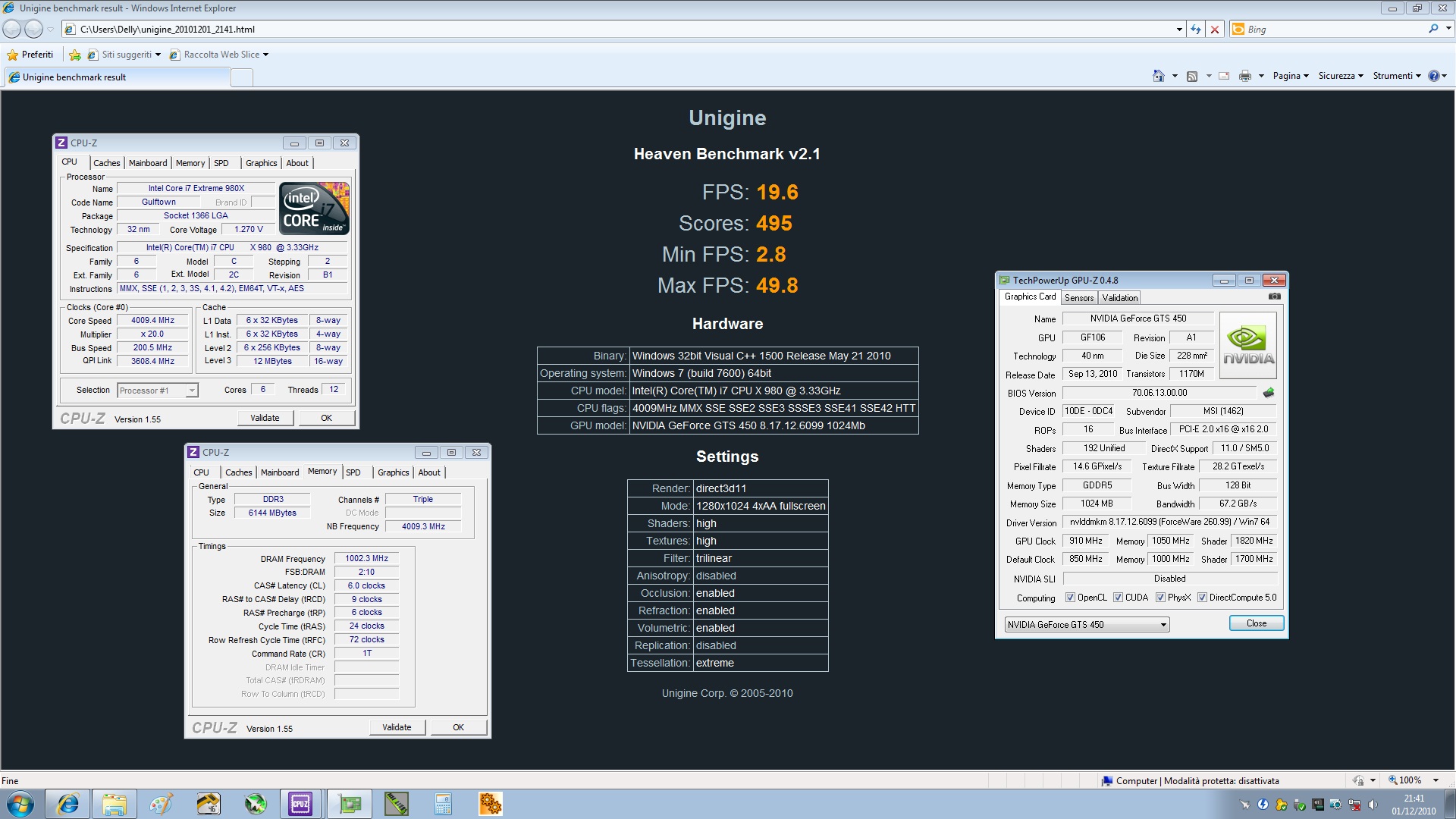Click the Bing search magnifier icon
This screenshot has width=1456, height=819.
[1432, 29]
